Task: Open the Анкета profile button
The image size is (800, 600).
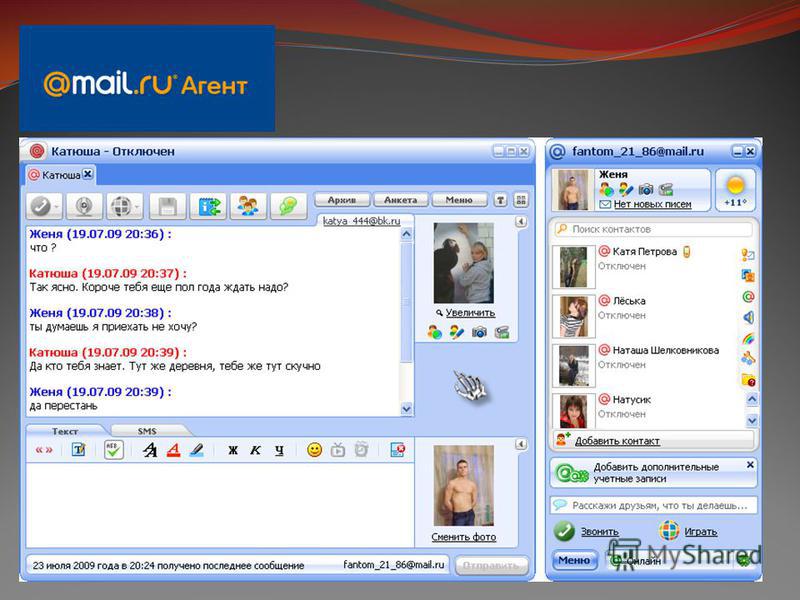Action: point(401,200)
